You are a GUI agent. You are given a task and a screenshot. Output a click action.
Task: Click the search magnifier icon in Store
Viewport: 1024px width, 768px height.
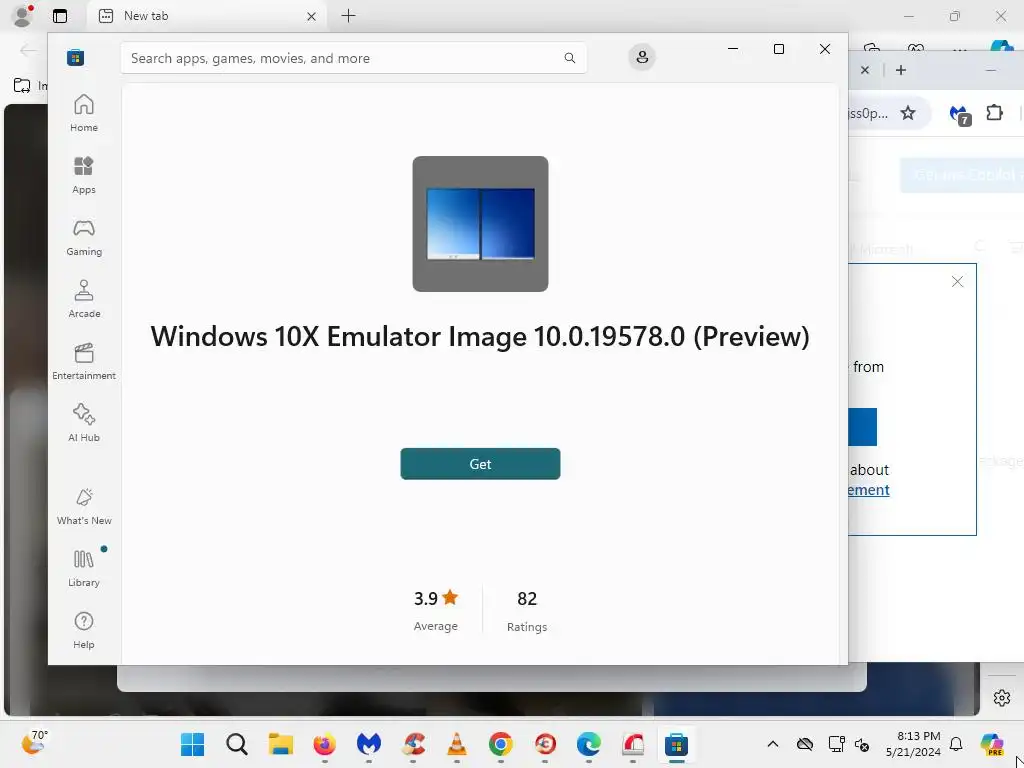point(569,58)
